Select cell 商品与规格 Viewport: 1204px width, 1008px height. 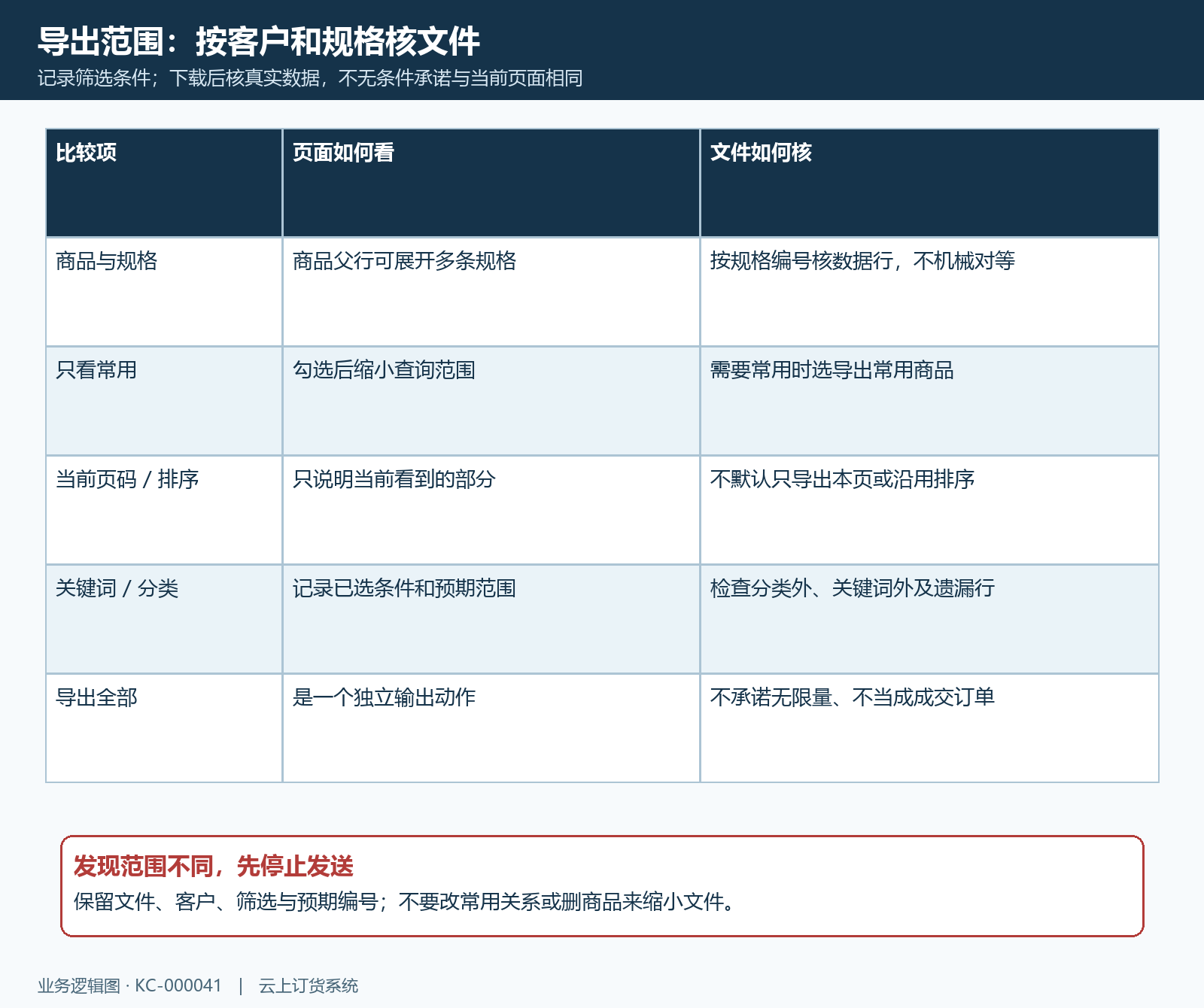pyautogui.click(x=164, y=292)
